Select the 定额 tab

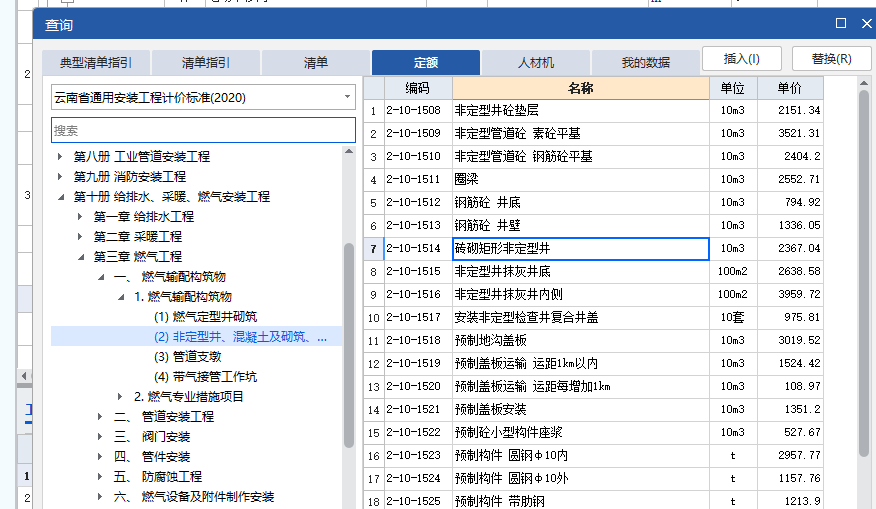[426, 63]
